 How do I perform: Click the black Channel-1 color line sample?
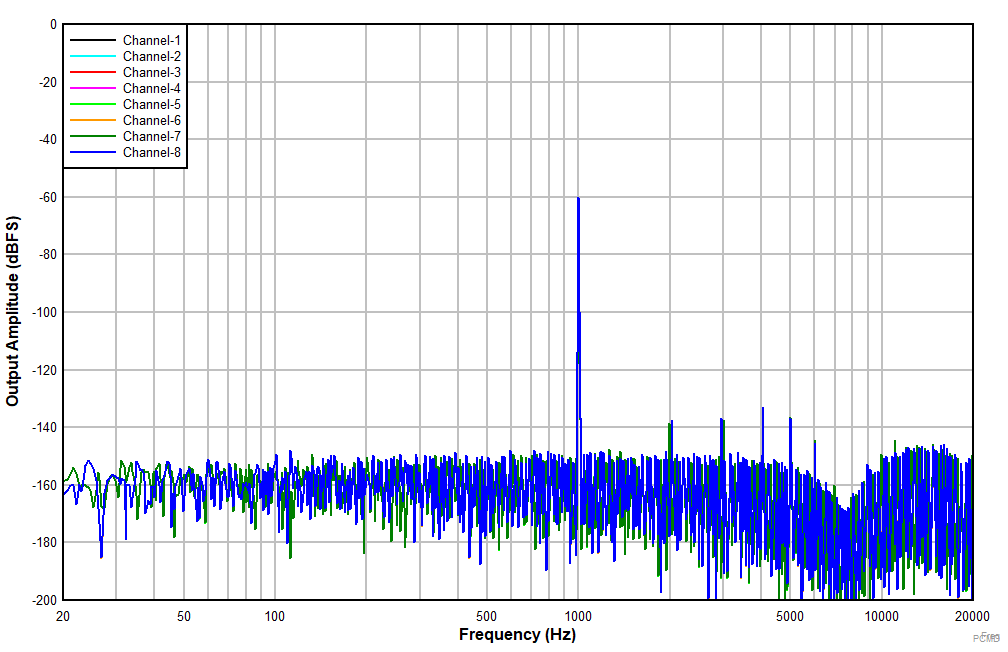click(x=95, y=41)
